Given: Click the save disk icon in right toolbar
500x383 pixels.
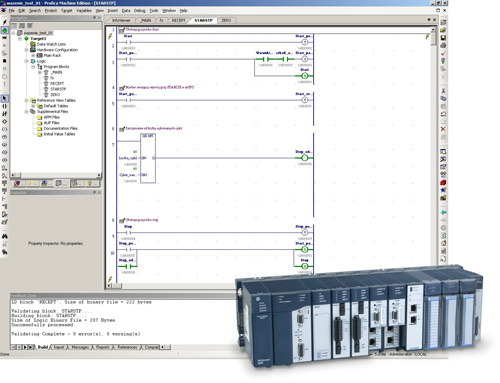Looking at the screenshot, I should [443, 38].
